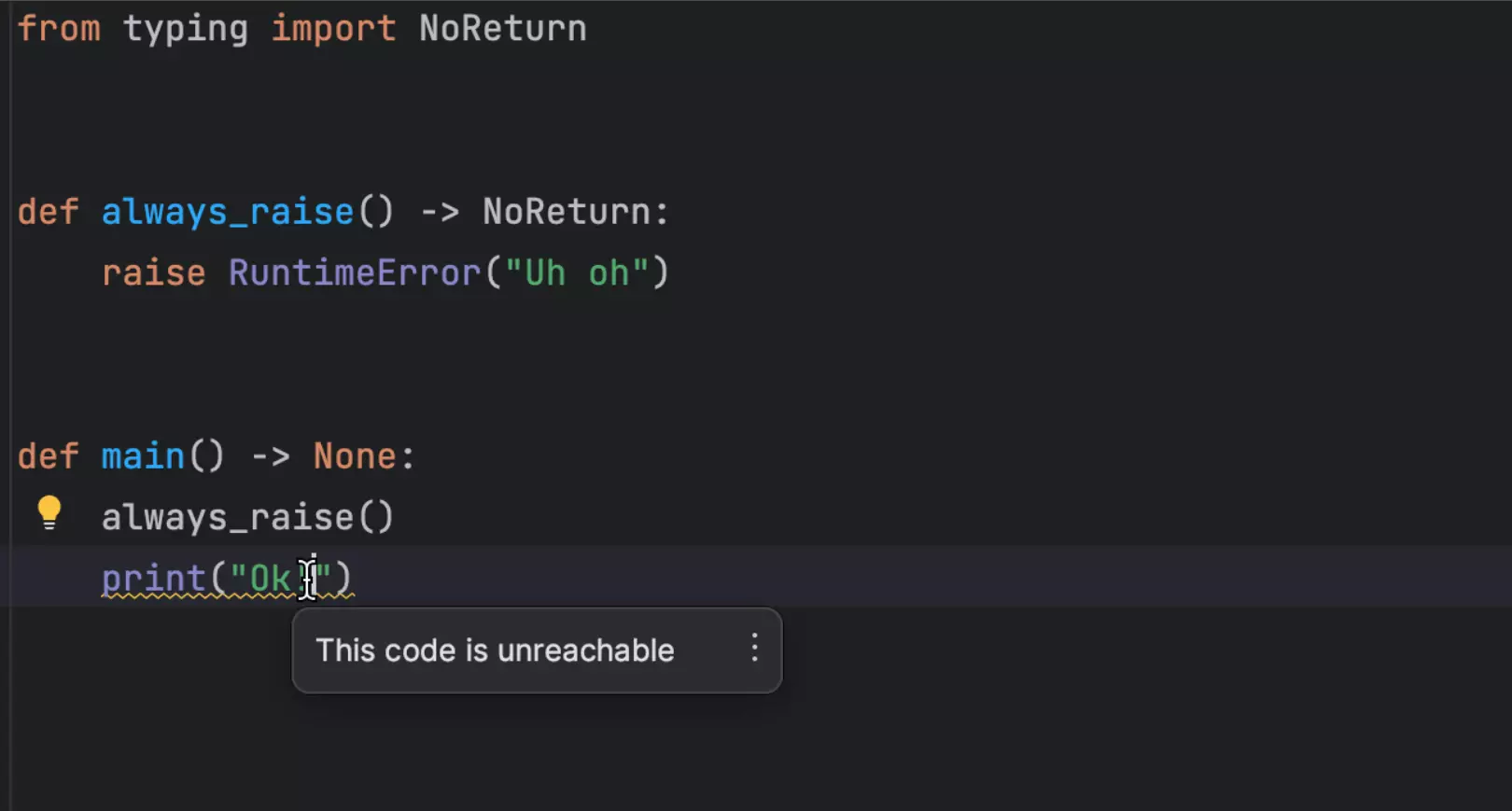1512x811 pixels.
Task: Click the always_raise() call inside main
Action: [x=246, y=517]
